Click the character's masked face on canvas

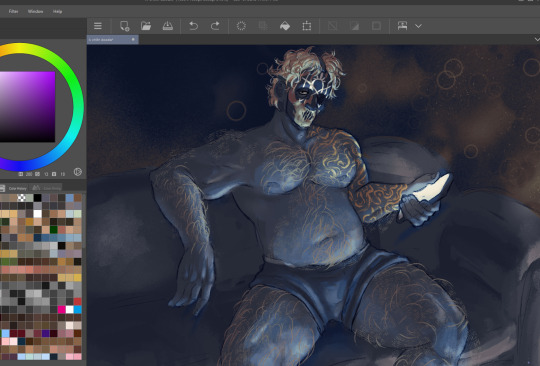(308, 101)
